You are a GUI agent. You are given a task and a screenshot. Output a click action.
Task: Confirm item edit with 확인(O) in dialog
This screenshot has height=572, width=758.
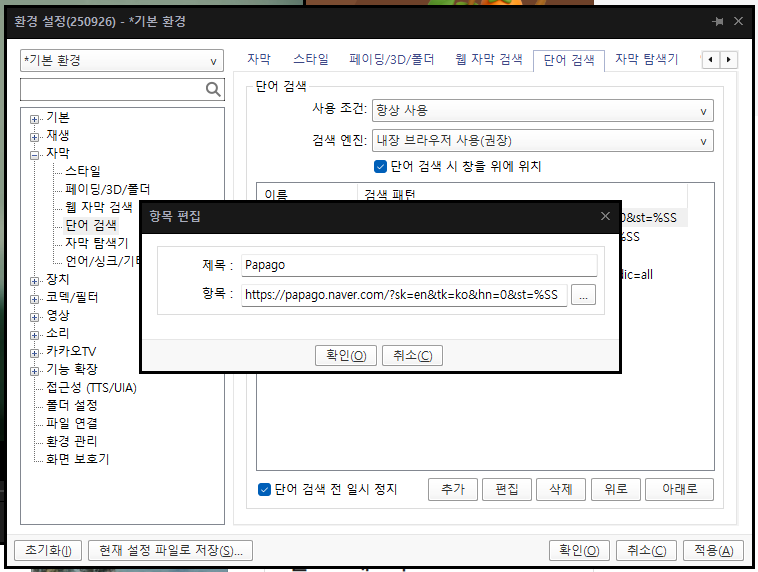pos(346,355)
